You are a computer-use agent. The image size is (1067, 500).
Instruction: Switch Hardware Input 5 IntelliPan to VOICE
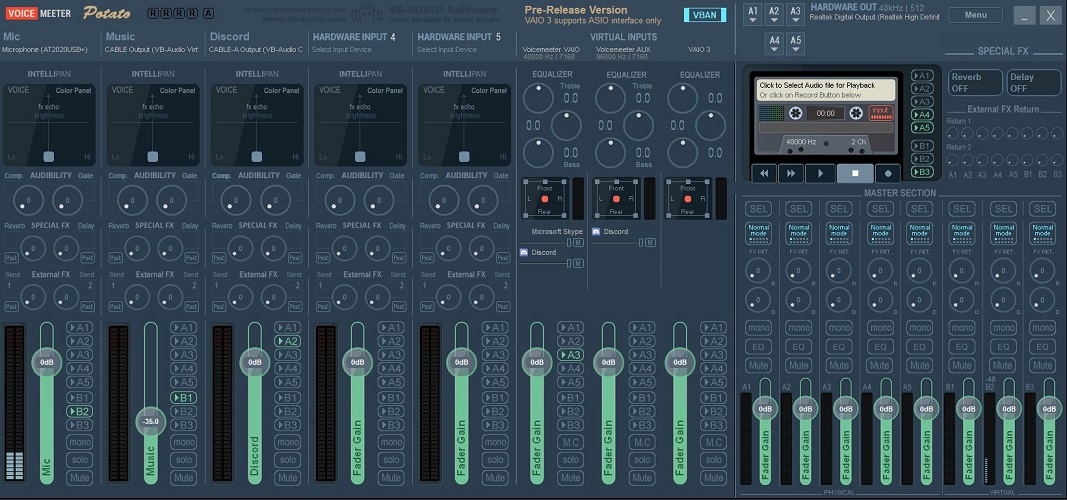(x=434, y=90)
